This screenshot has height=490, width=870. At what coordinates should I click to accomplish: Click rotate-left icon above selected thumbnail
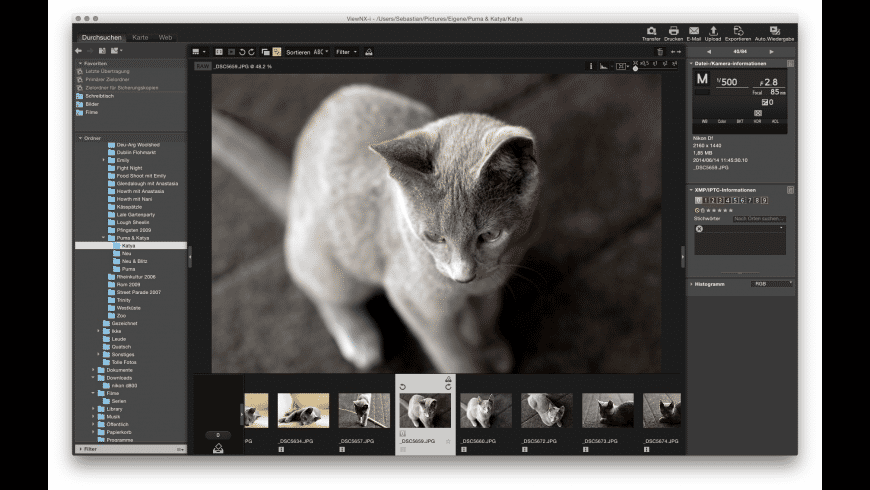coord(403,387)
